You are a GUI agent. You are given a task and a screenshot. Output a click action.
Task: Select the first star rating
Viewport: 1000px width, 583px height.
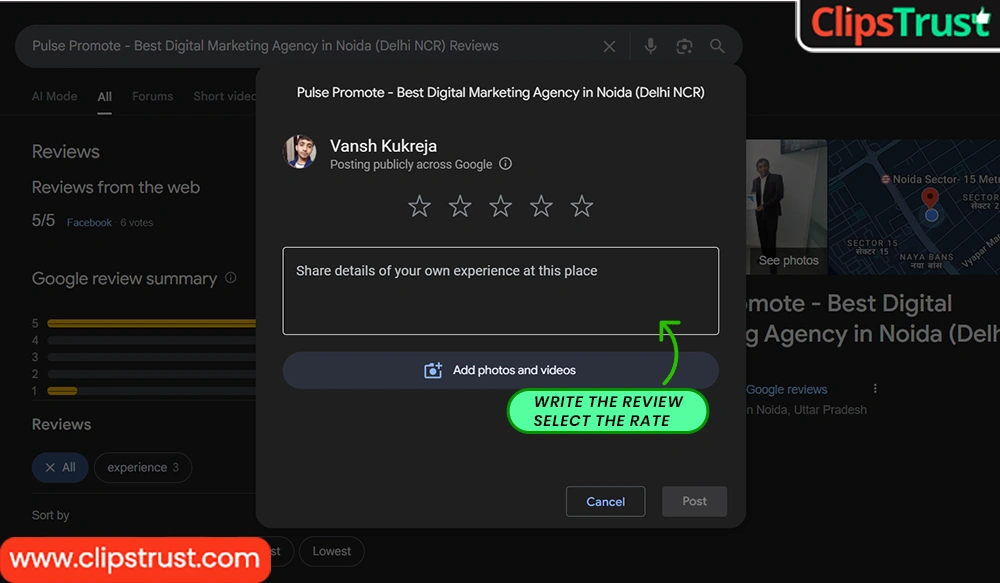point(419,207)
